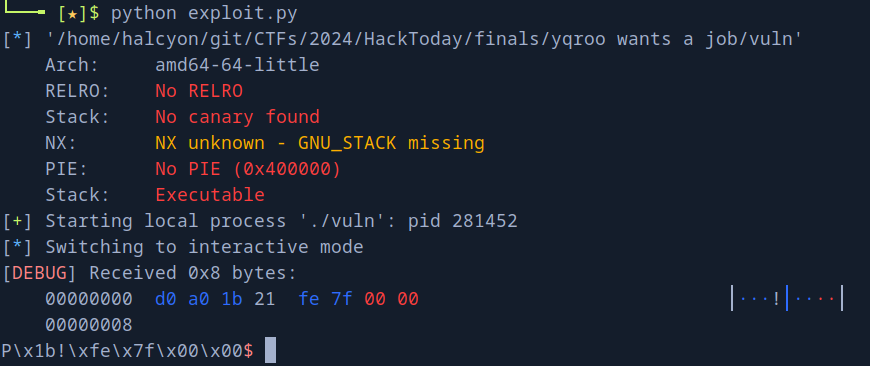
Task: Click 'Received 0x8 bytes:' text
Action: (x=194, y=273)
